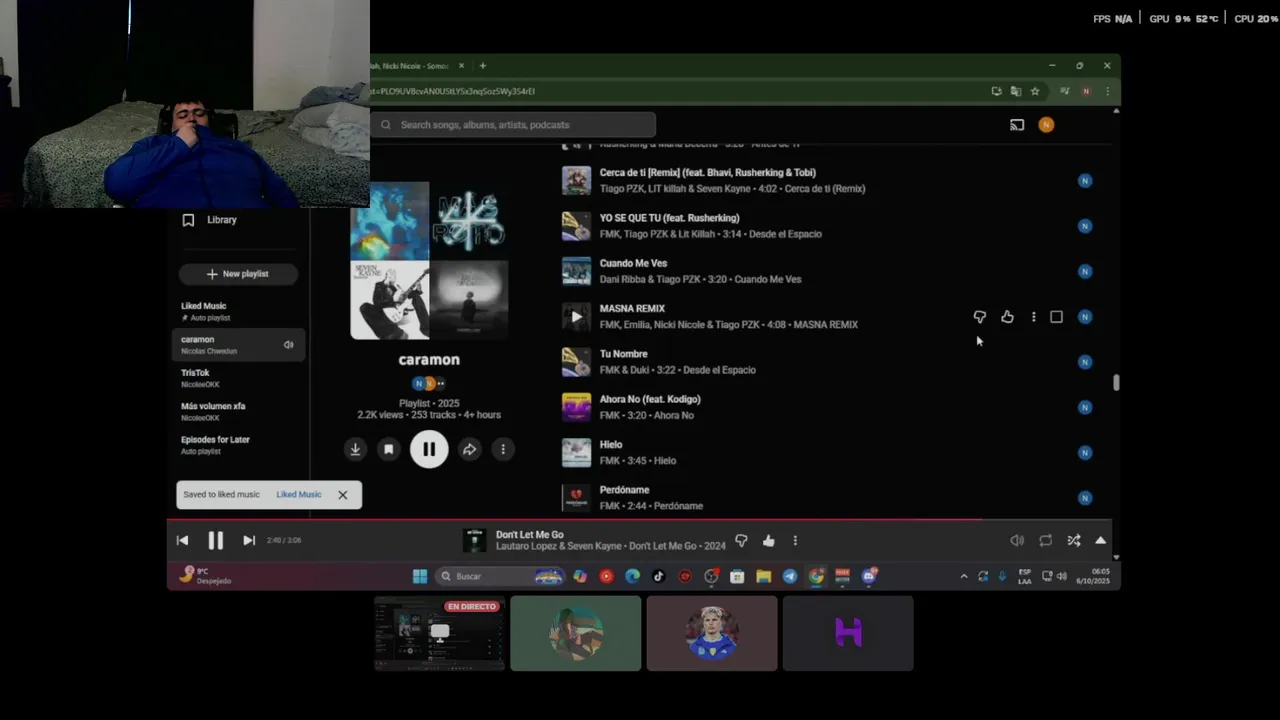Click the Tu Nombre album thumbnail
Screen dimensions: 1280x720
click(x=576, y=362)
